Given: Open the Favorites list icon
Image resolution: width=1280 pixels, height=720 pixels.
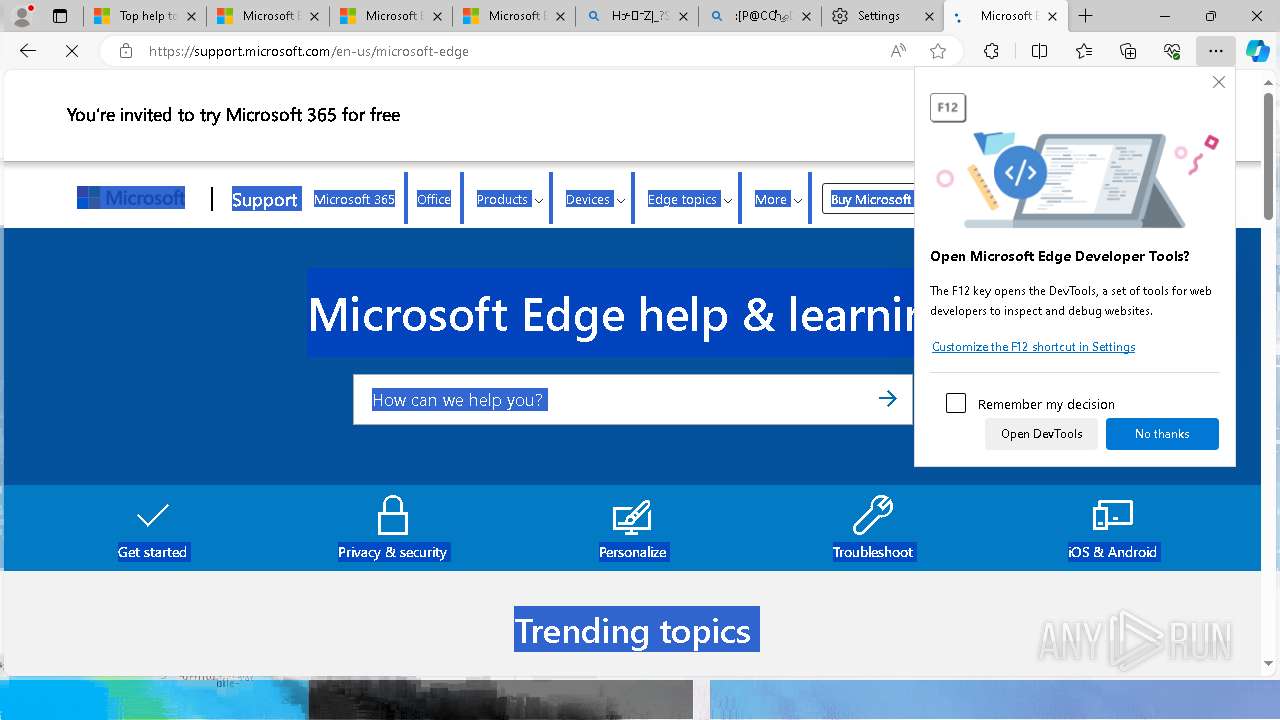Looking at the screenshot, I should click(x=1084, y=51).
